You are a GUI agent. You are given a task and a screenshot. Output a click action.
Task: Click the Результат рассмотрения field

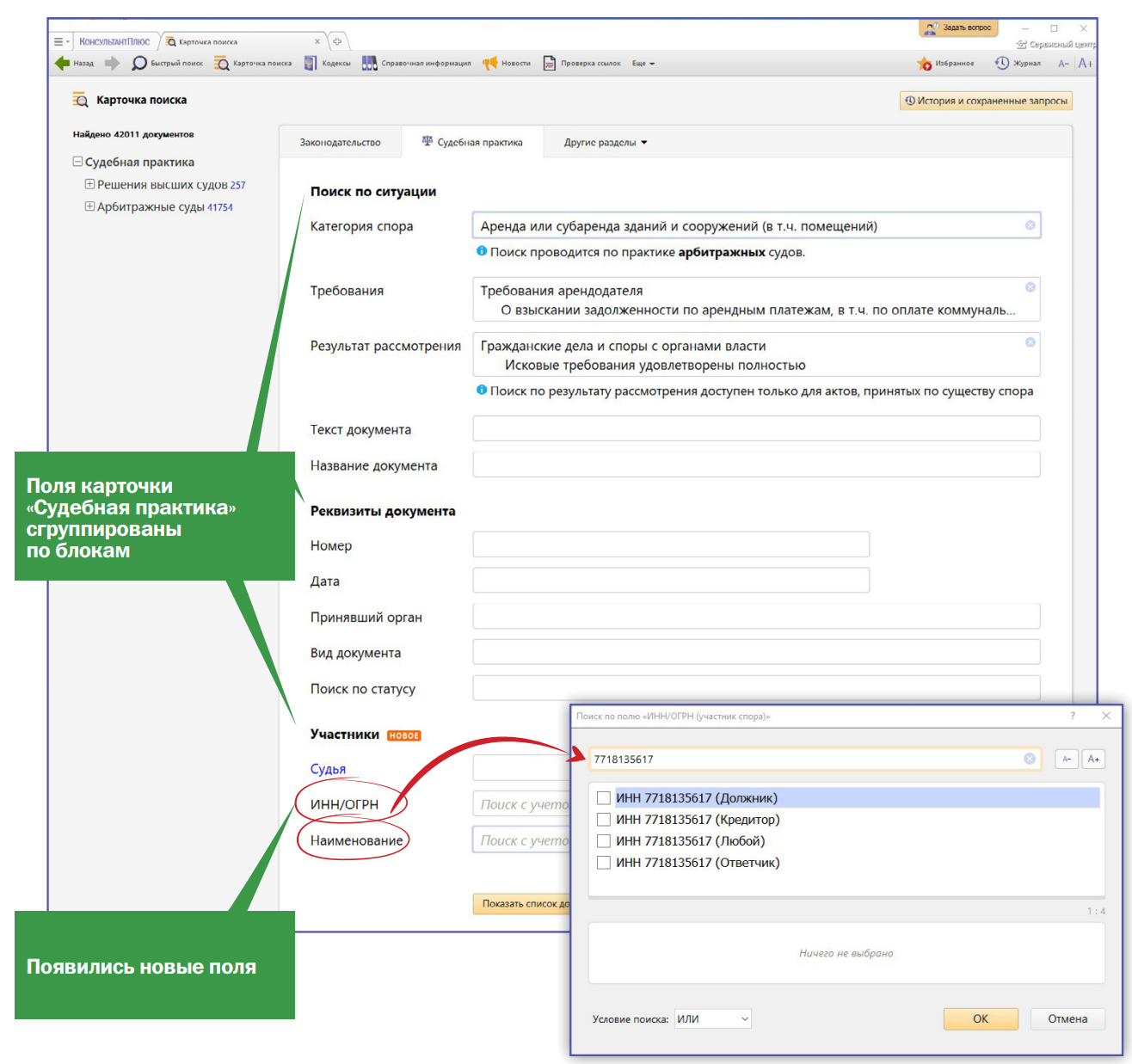756,354
